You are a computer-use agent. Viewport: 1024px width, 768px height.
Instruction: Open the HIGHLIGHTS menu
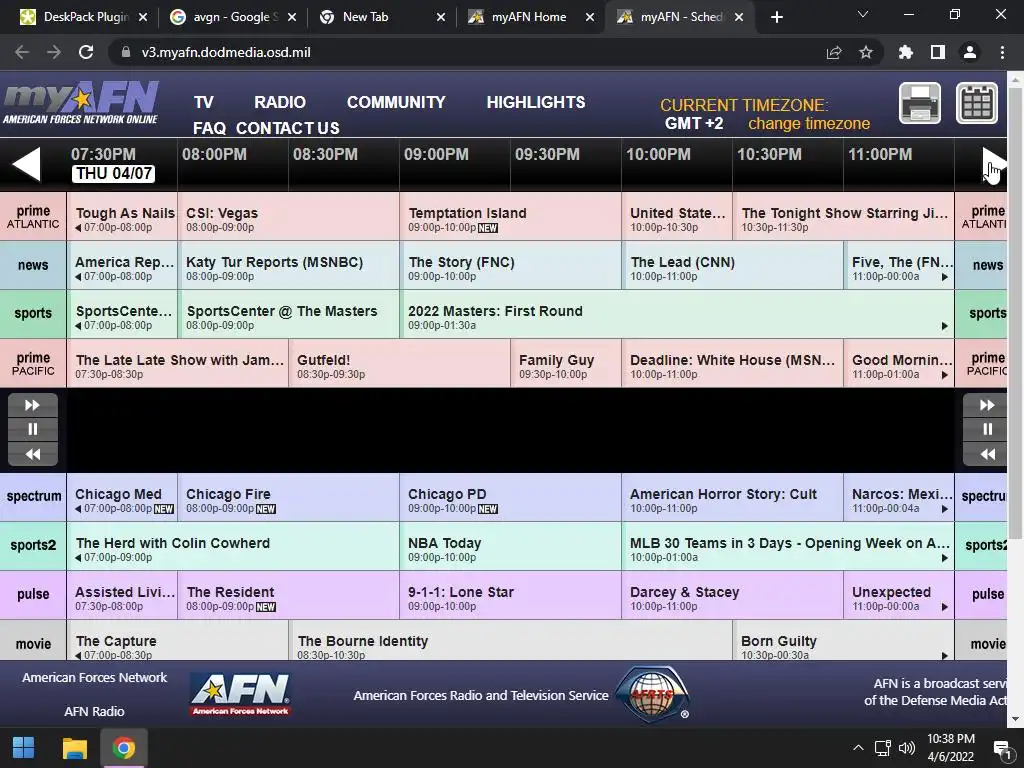click(536, 103)
